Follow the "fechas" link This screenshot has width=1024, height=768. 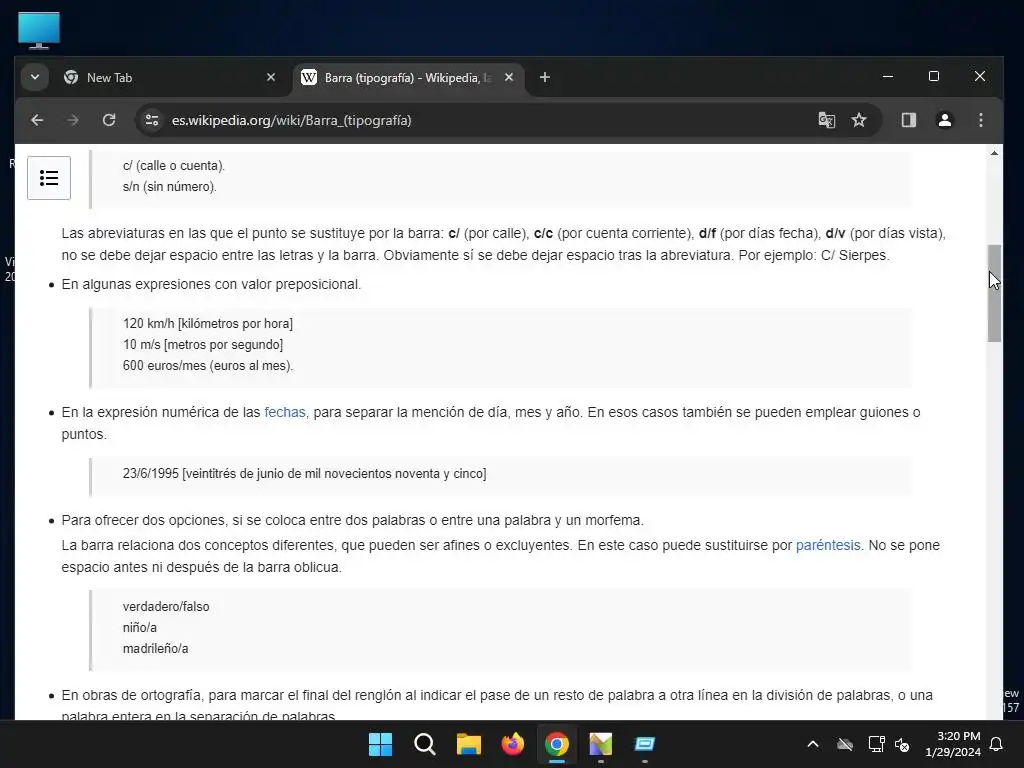285,412
